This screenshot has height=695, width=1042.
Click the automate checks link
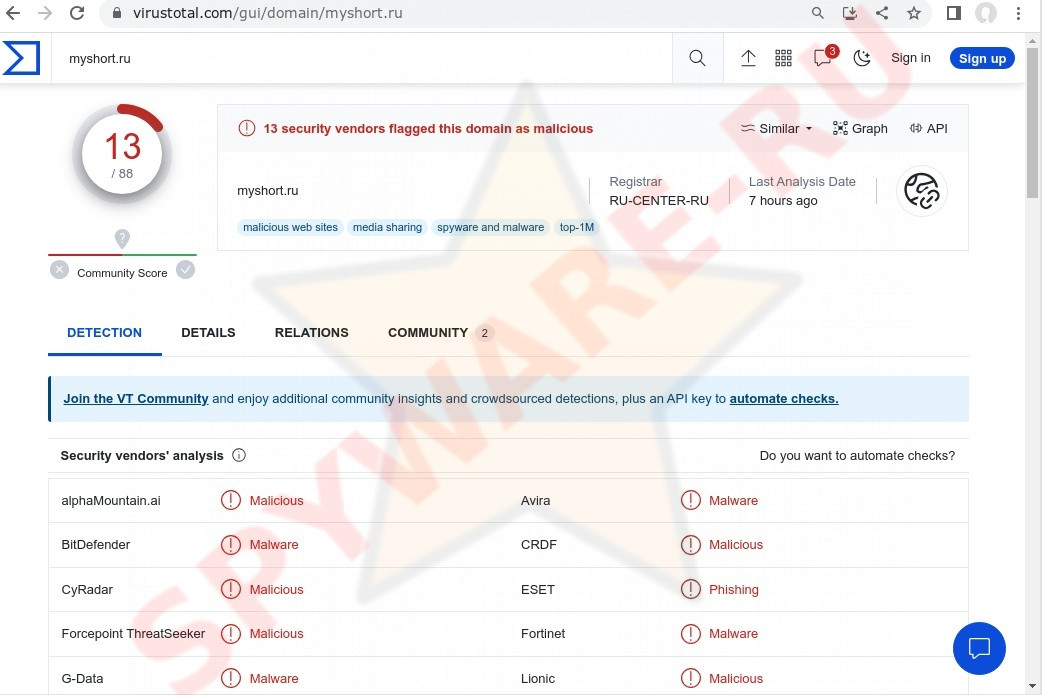pyautogui.click(x=784, y=399)
